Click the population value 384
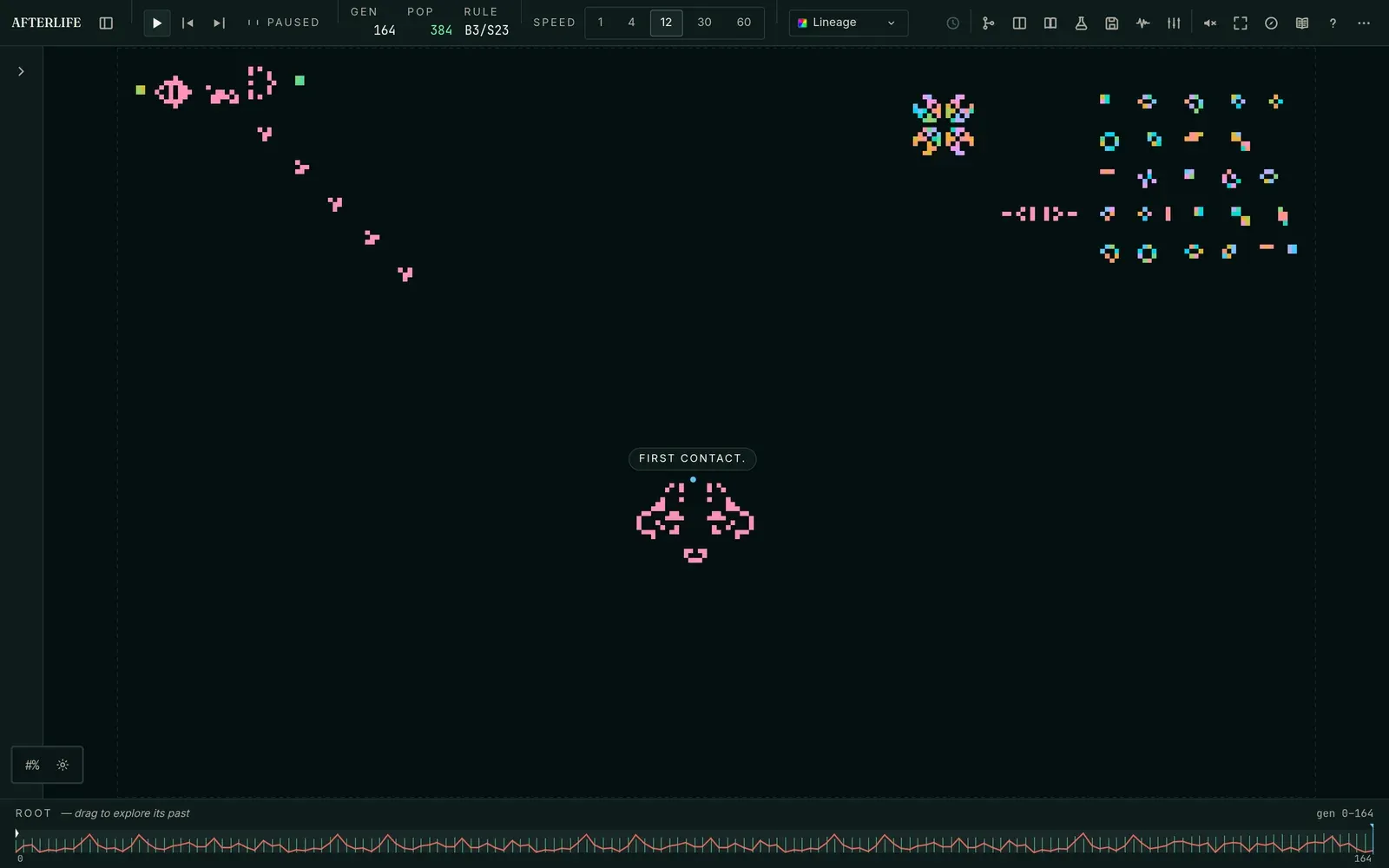This screenshot has height=868, width=1389. pyautogui.click(x=441, y=30)
